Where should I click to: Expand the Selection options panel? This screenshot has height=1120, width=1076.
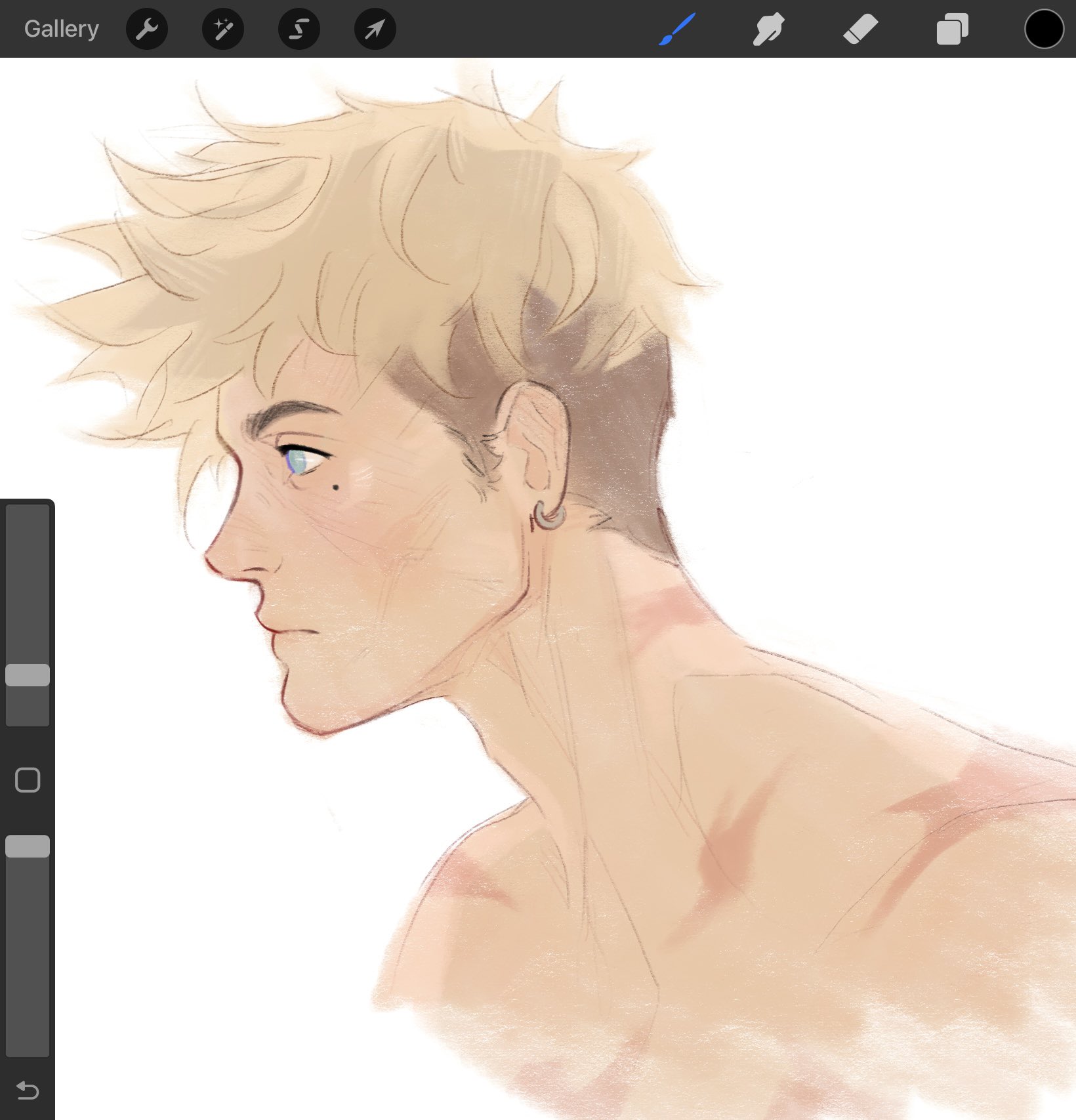tap(299, 28)
